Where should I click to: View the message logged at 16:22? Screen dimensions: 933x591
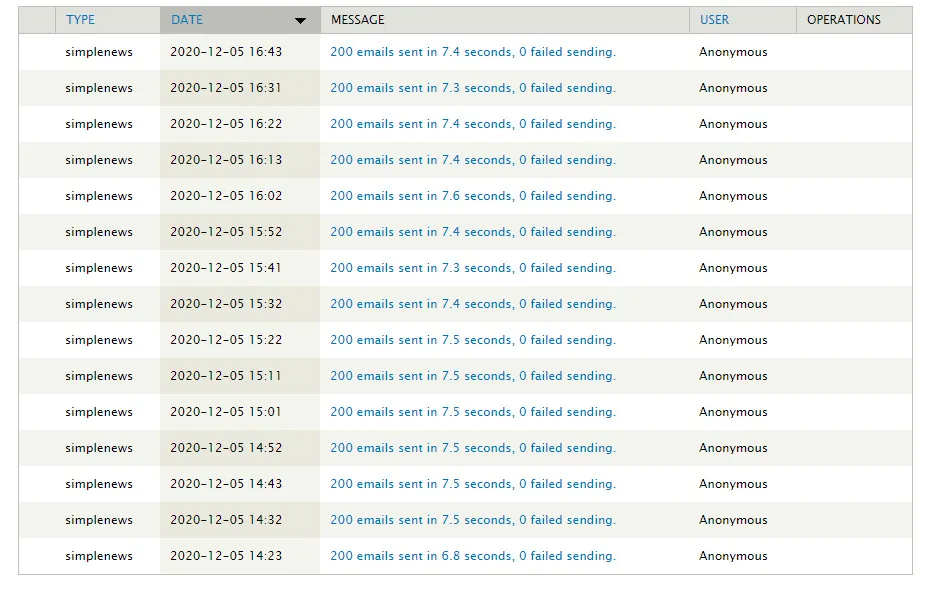(x=472, y=124)
